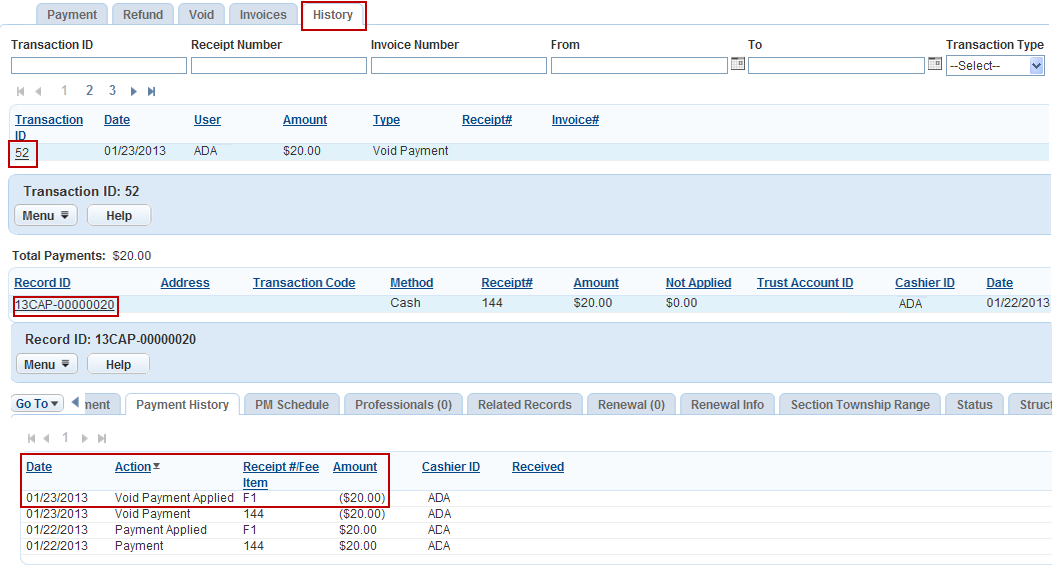The height and width of the screenshot is (566, 1052).
Task: Expand the Transaction Type dropdown
Action: point(1036,66)
